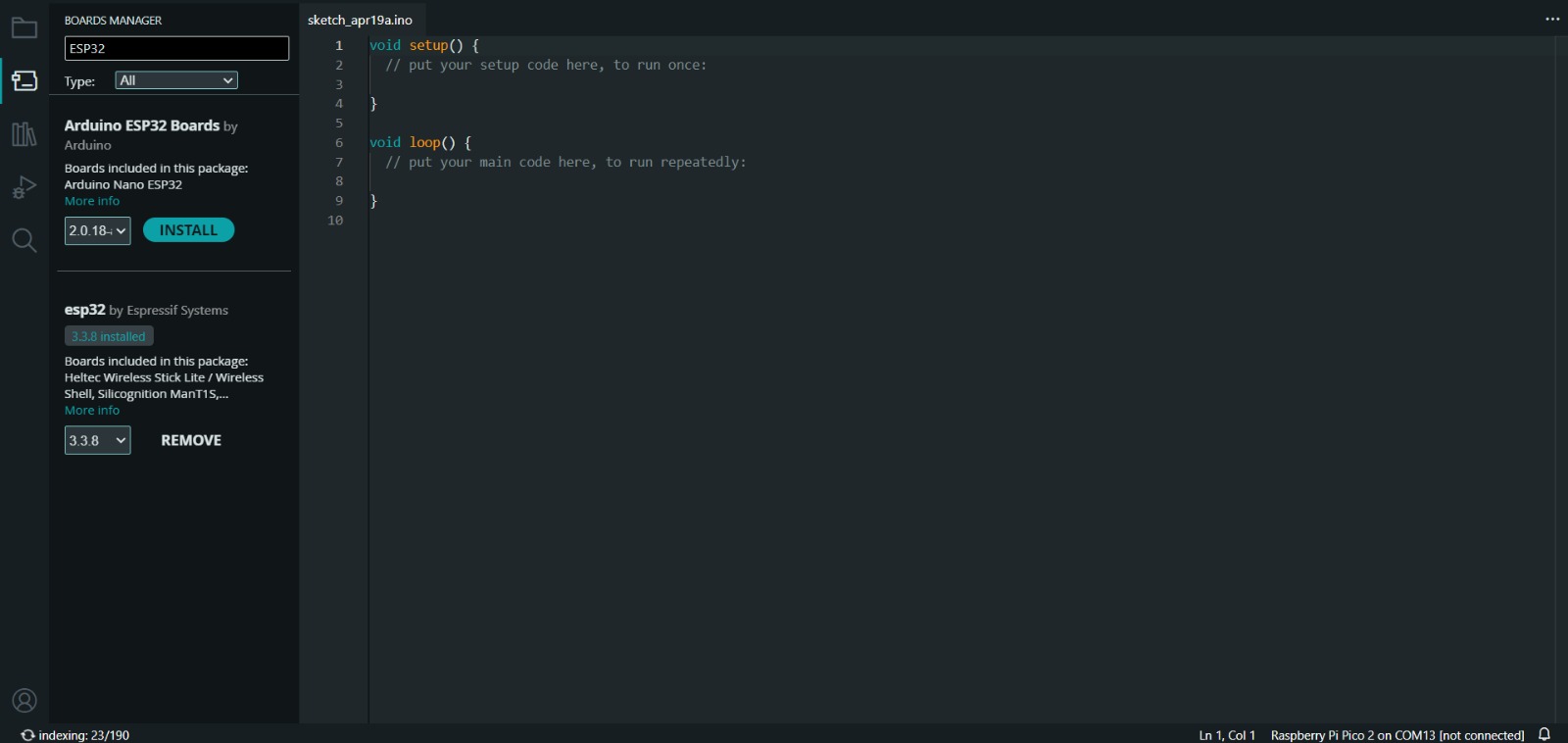Expand the board Type filter dropdown
The height and width of the screenshot is (743, 1568).
(176, 80)
